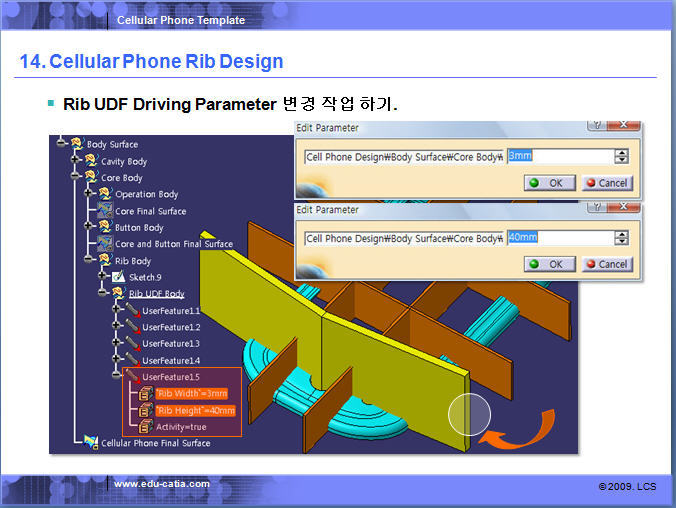
Task: Click the UserFeature1.1 feature icon
Action: tap(131, 311)
